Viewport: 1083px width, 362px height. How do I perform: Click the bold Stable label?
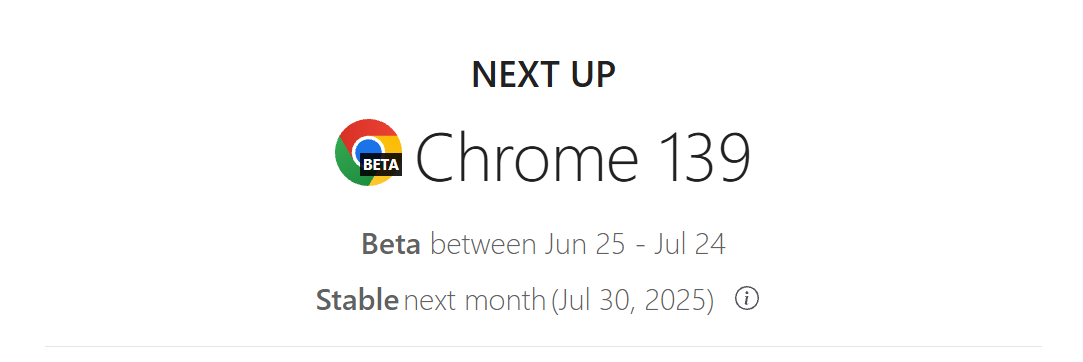click(x=357, y=300)
